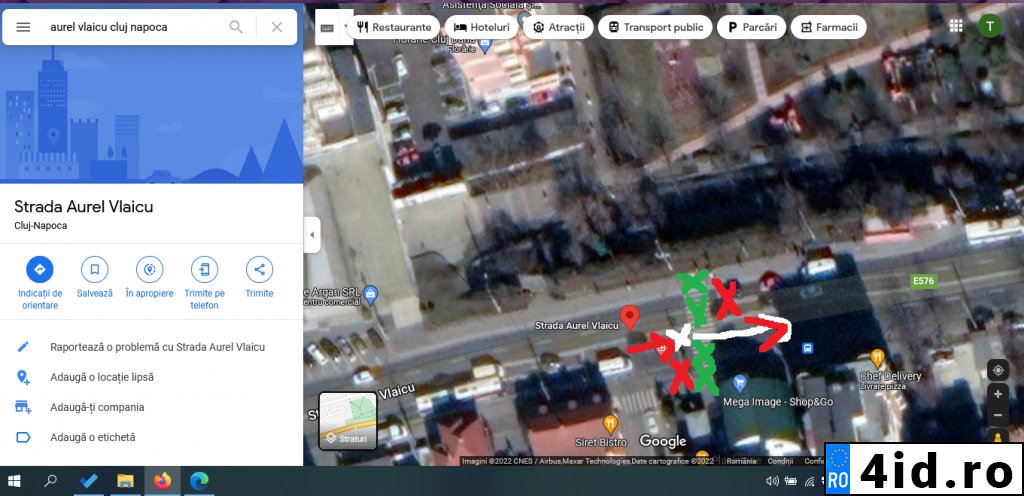Open the account avatar T
This screenshot has height=496, width=1024.
(990, 25)
